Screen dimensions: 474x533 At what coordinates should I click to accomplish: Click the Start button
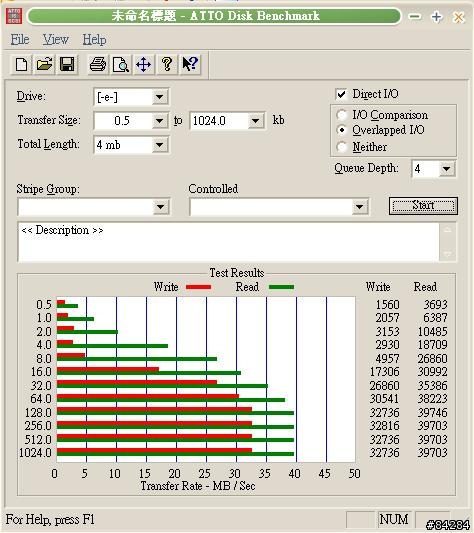423,206
